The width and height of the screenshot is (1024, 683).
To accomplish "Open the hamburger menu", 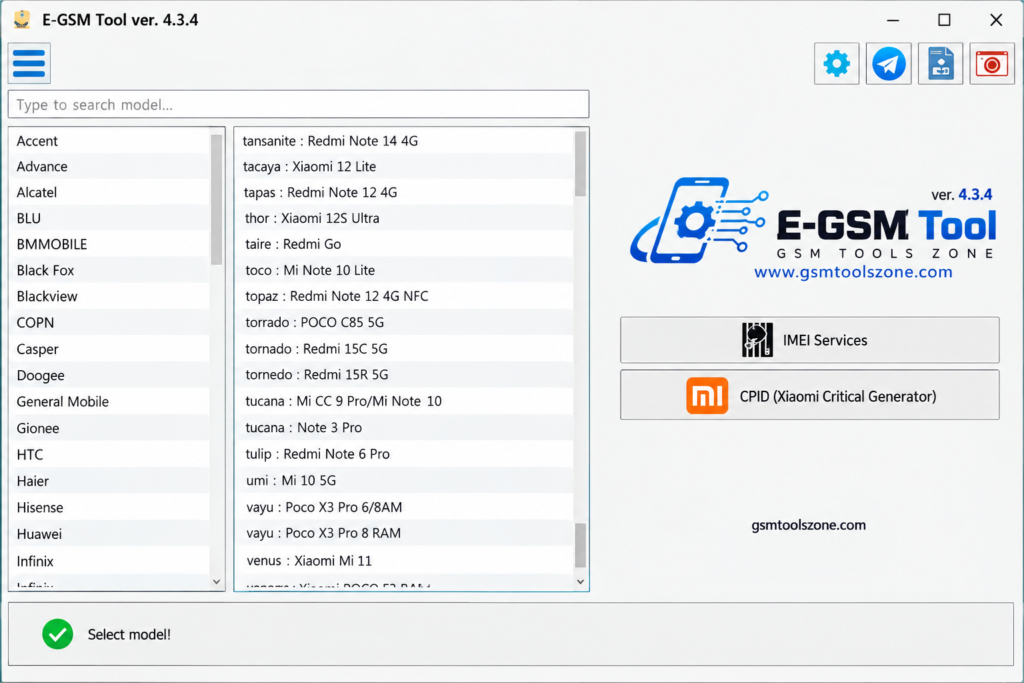I will (x=29, y=63).
